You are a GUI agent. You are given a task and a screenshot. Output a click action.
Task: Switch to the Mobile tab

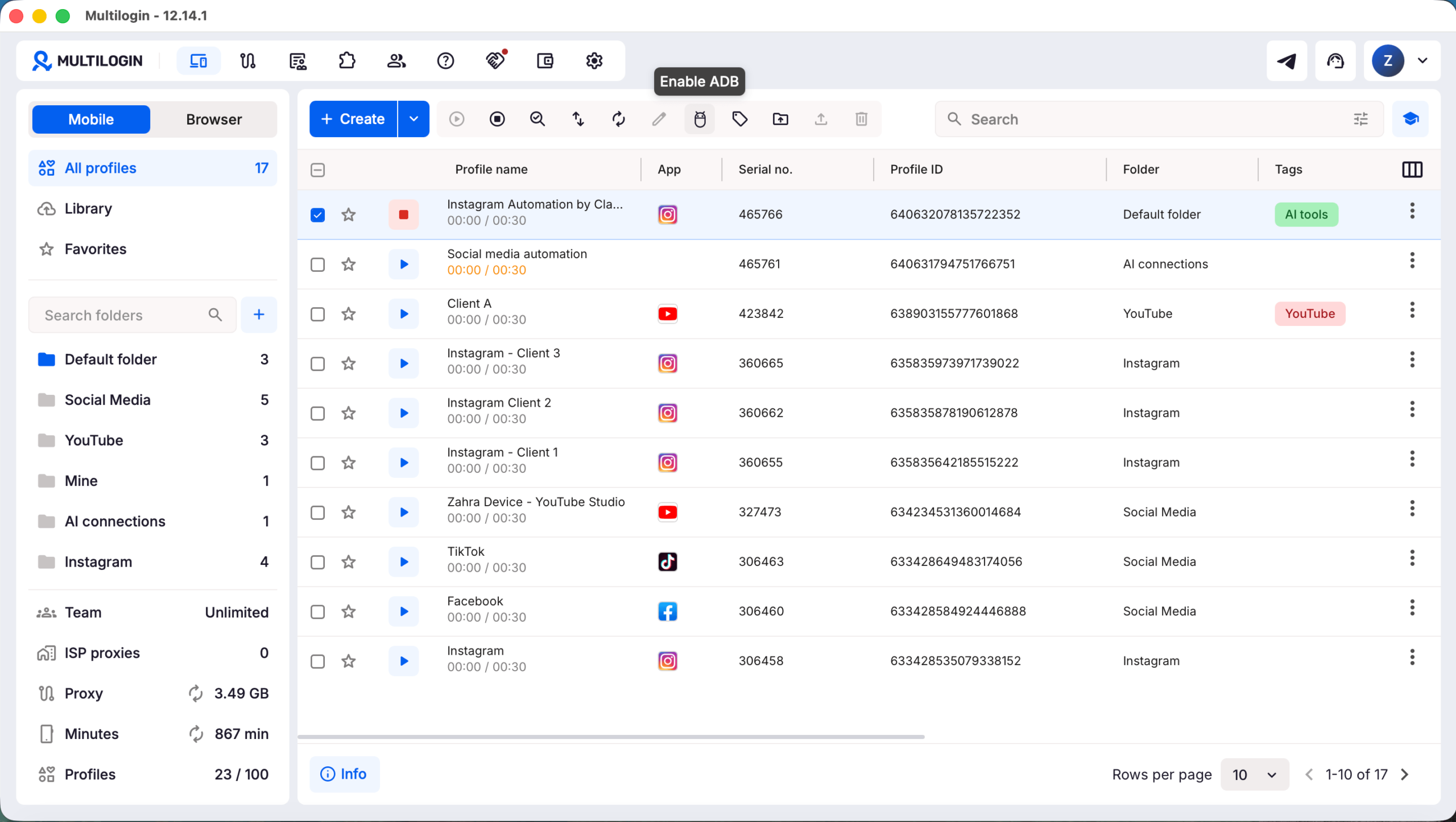tap(91, 119)
